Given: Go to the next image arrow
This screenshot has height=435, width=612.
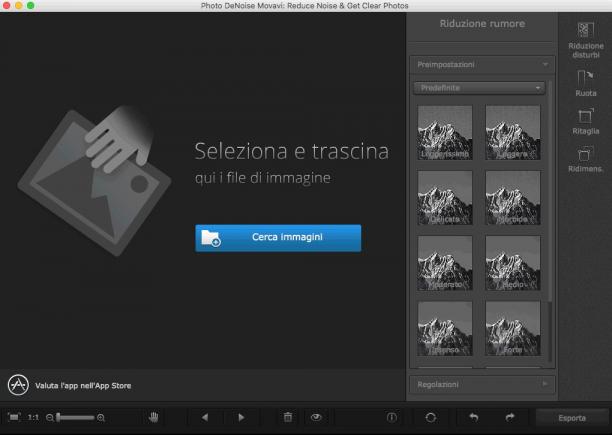Looking at the screenshot, I should (x=241, y=417).
